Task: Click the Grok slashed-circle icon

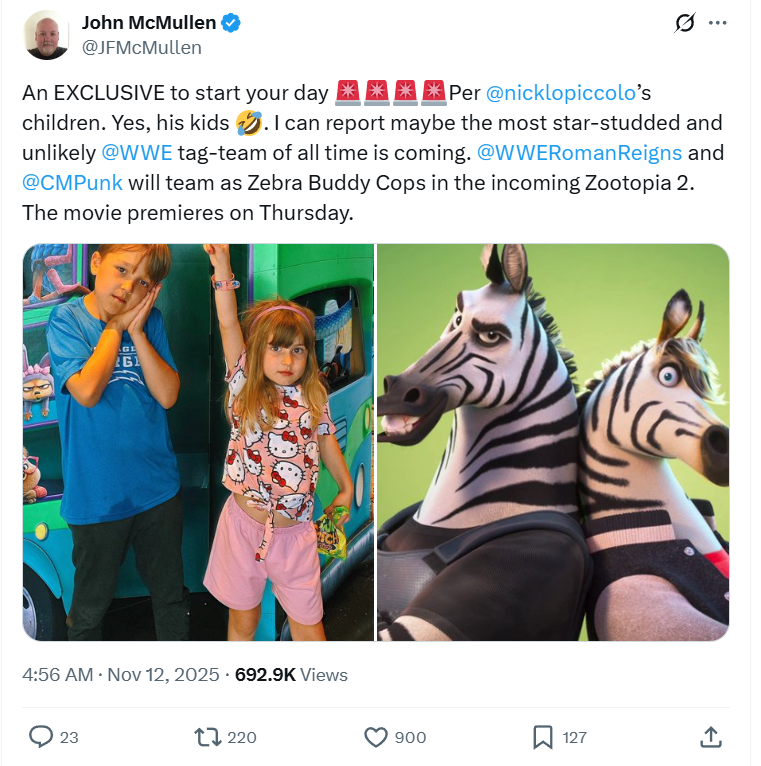Action: [685, 23]
